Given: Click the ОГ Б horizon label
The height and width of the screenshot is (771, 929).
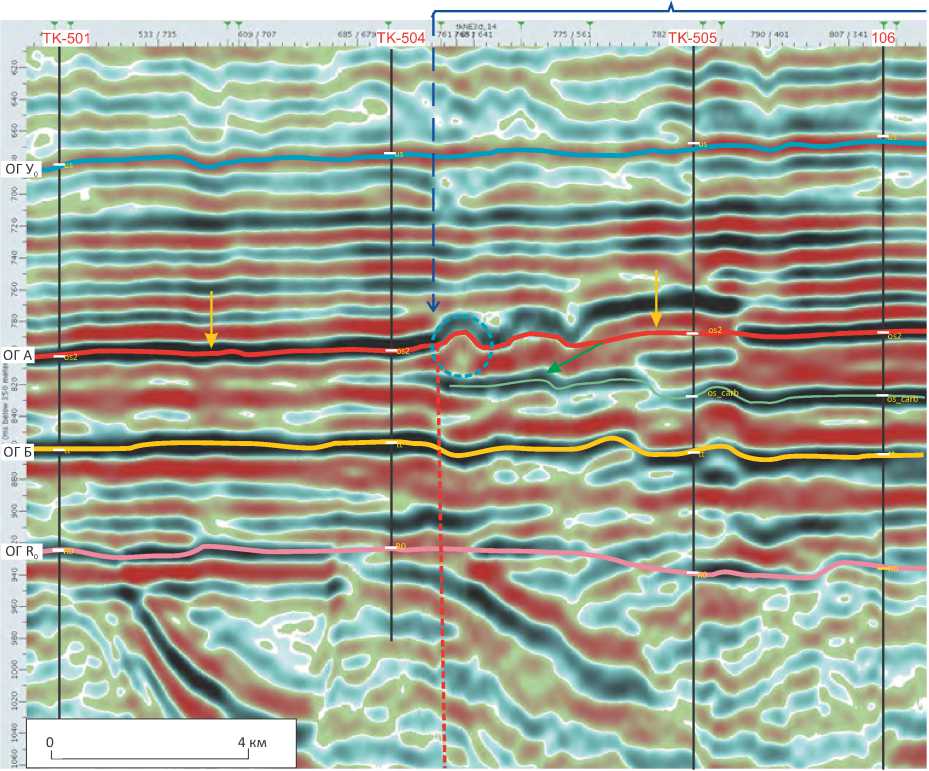Looking at the screenshot, I should pyautogui.click(x=18, y=452).
